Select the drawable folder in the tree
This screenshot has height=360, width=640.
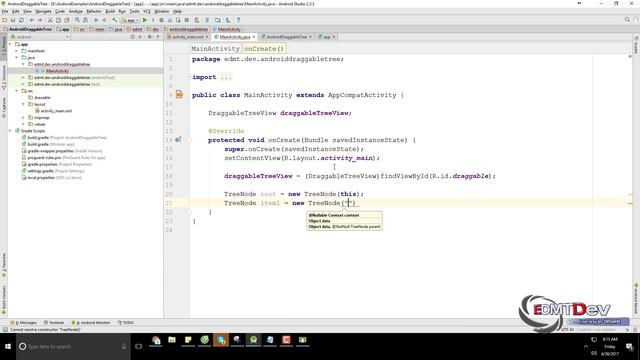pyautogui.click(x=42, y=98)
